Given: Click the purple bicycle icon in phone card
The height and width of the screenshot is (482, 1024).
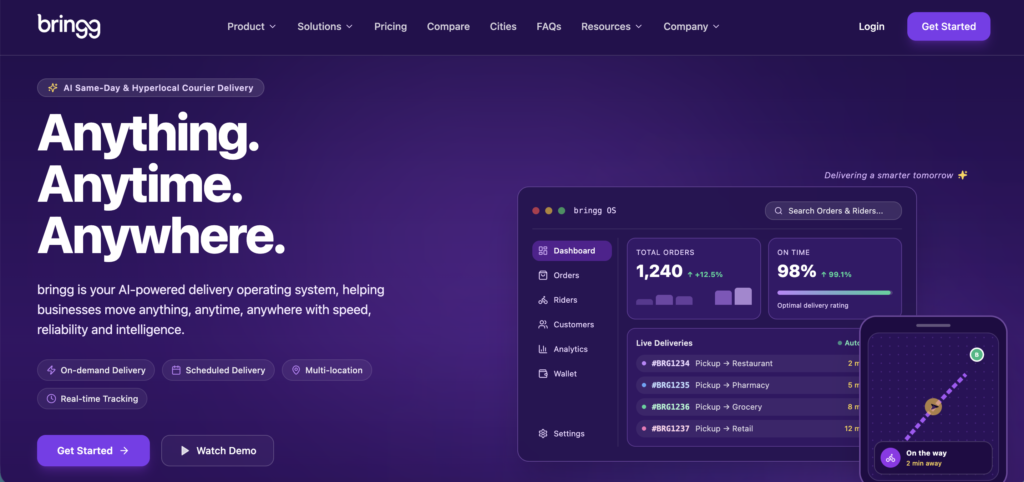Looking at the screenshot, I should pos(889,458).
